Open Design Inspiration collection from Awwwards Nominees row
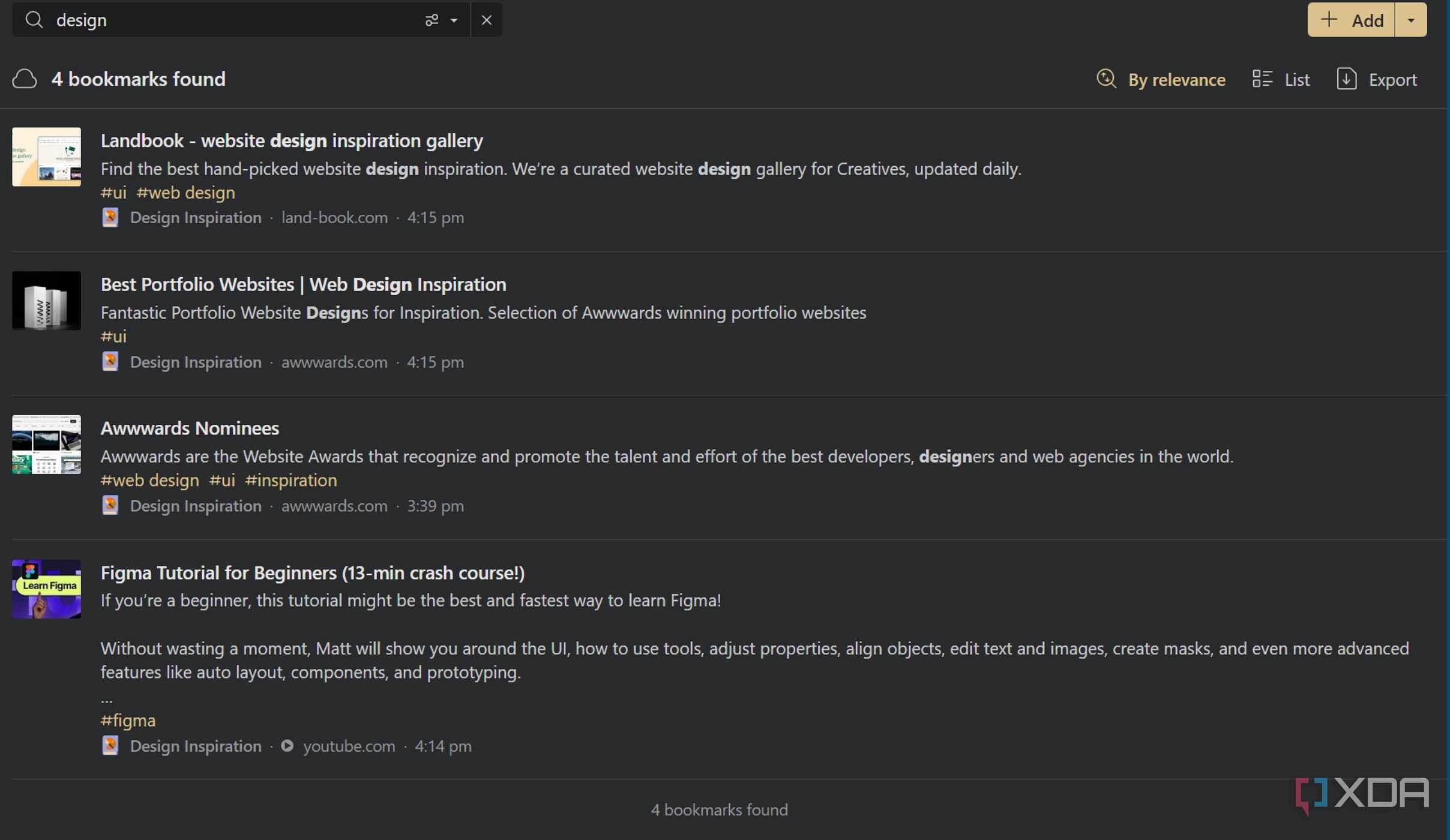 pyautogui.click(x=196, y=506)
